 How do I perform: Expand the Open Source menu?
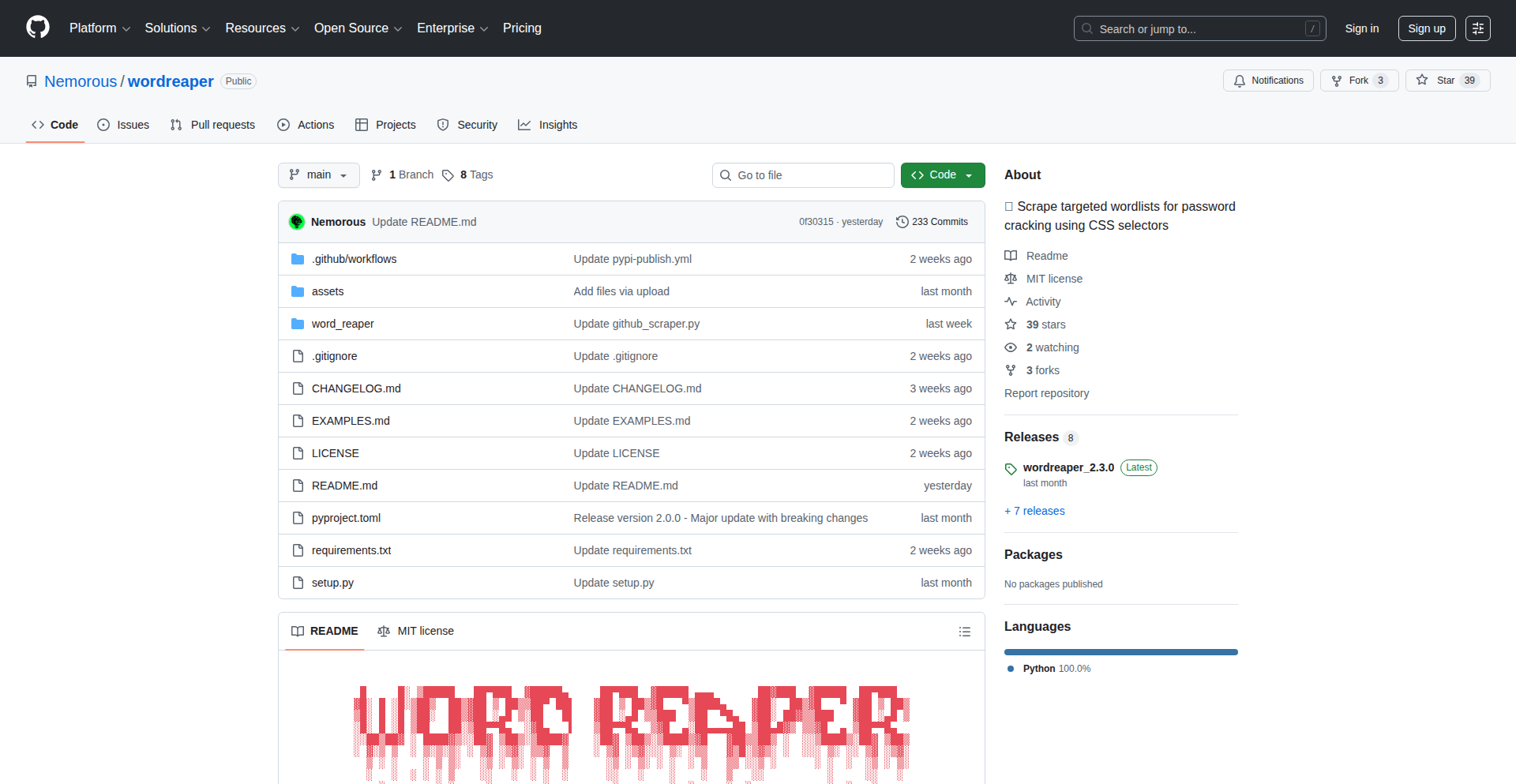(358, 28)
